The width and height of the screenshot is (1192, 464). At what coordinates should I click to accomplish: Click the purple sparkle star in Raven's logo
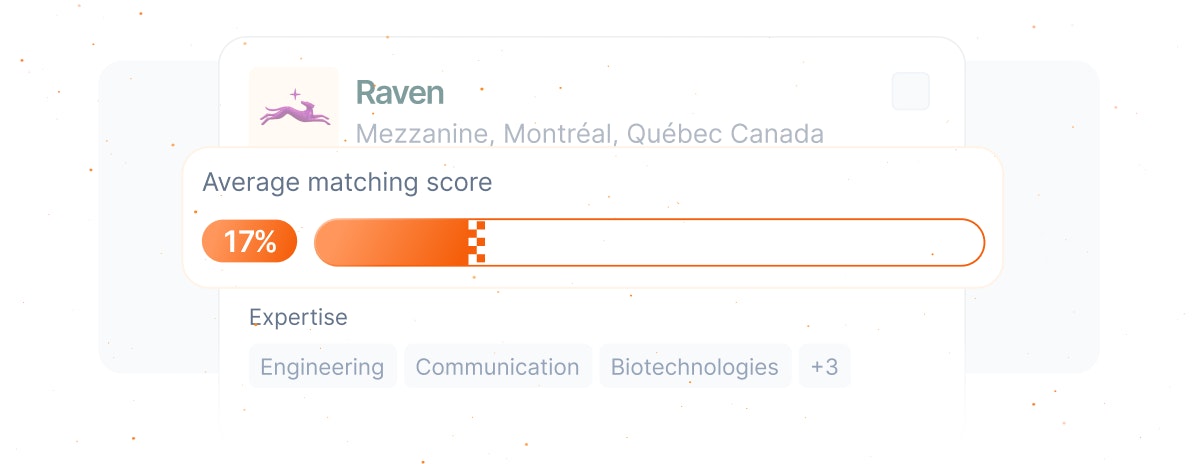295,94
